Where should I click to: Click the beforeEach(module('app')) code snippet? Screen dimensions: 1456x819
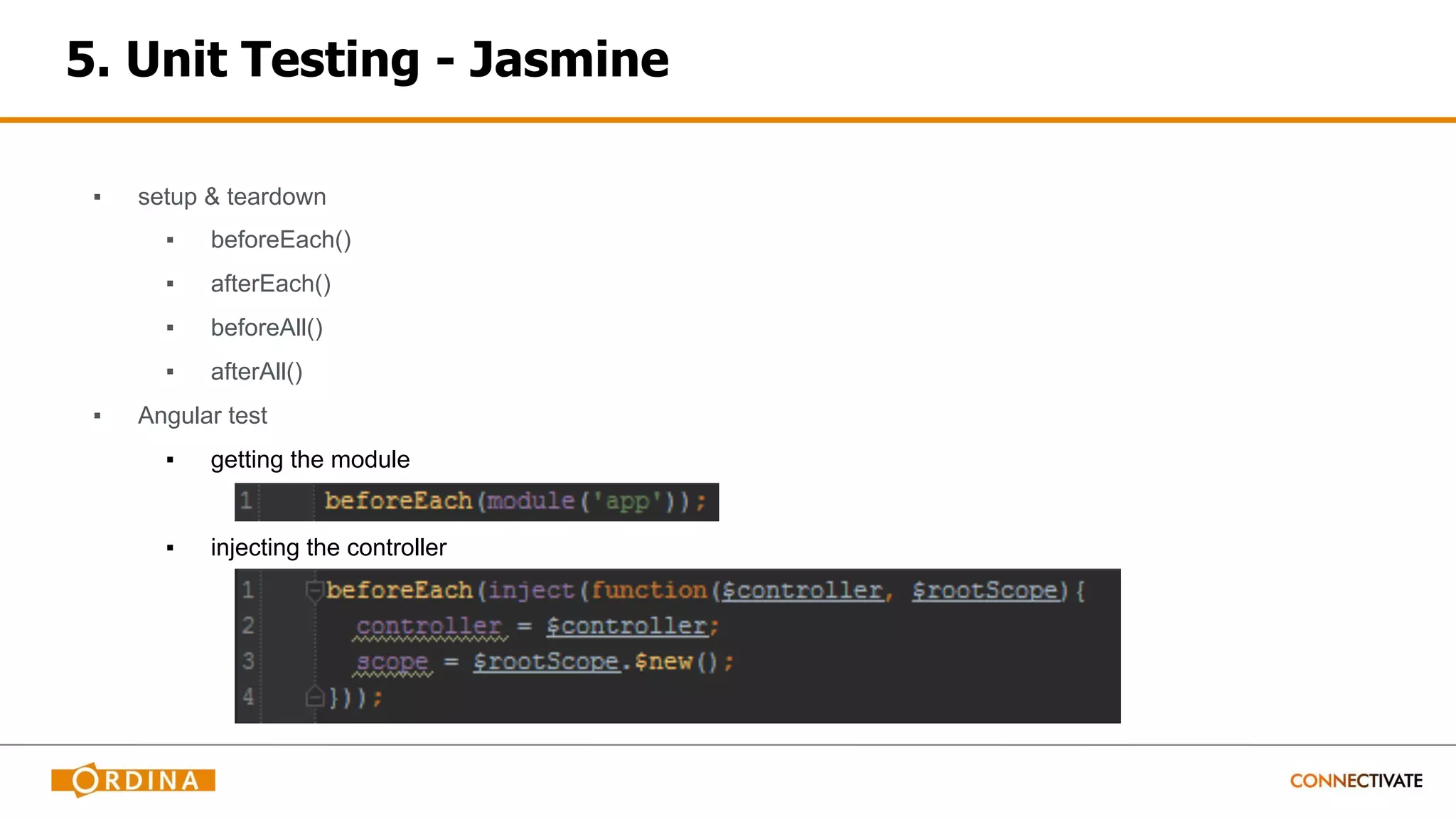click(476, 502)
